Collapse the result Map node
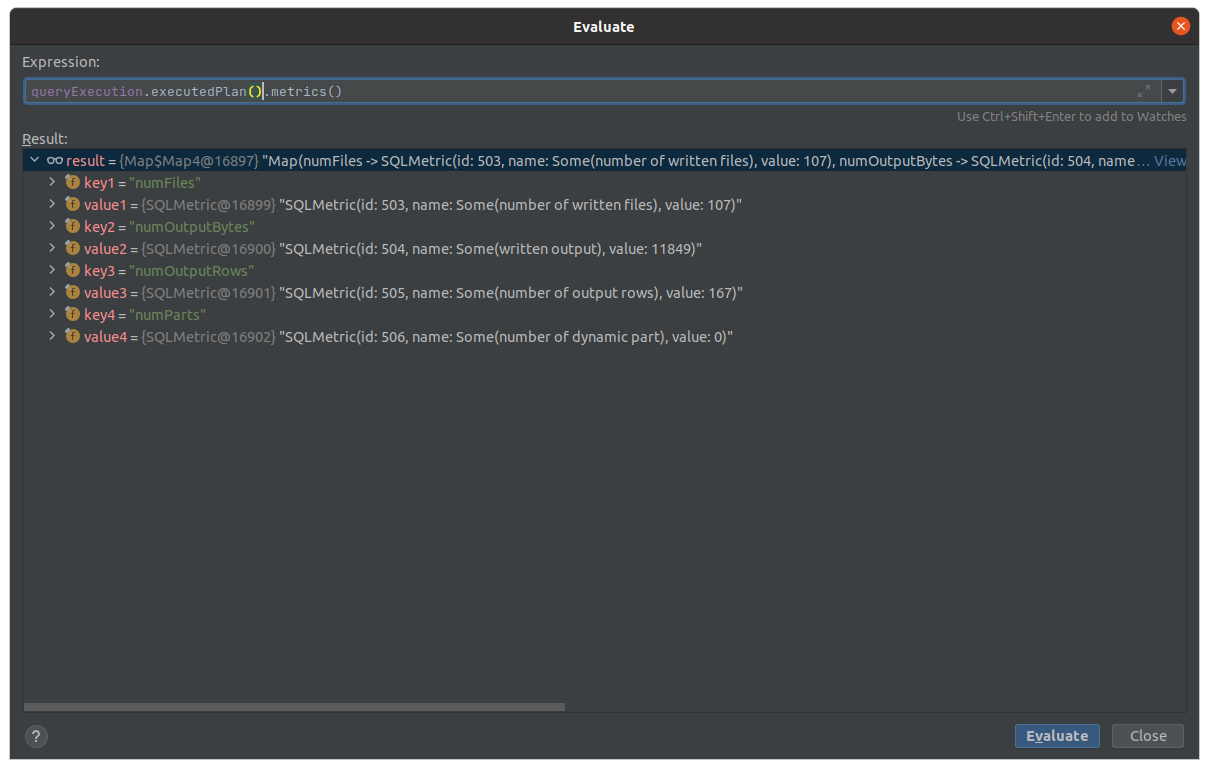The image size is (1209, 769). [34, 160]
